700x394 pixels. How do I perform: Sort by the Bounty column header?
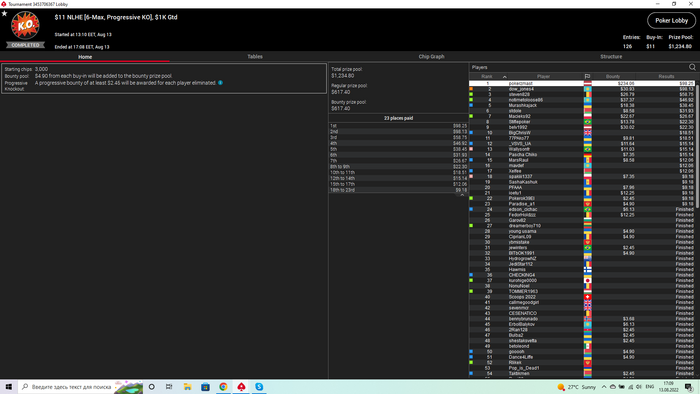(x=613, y=77)
